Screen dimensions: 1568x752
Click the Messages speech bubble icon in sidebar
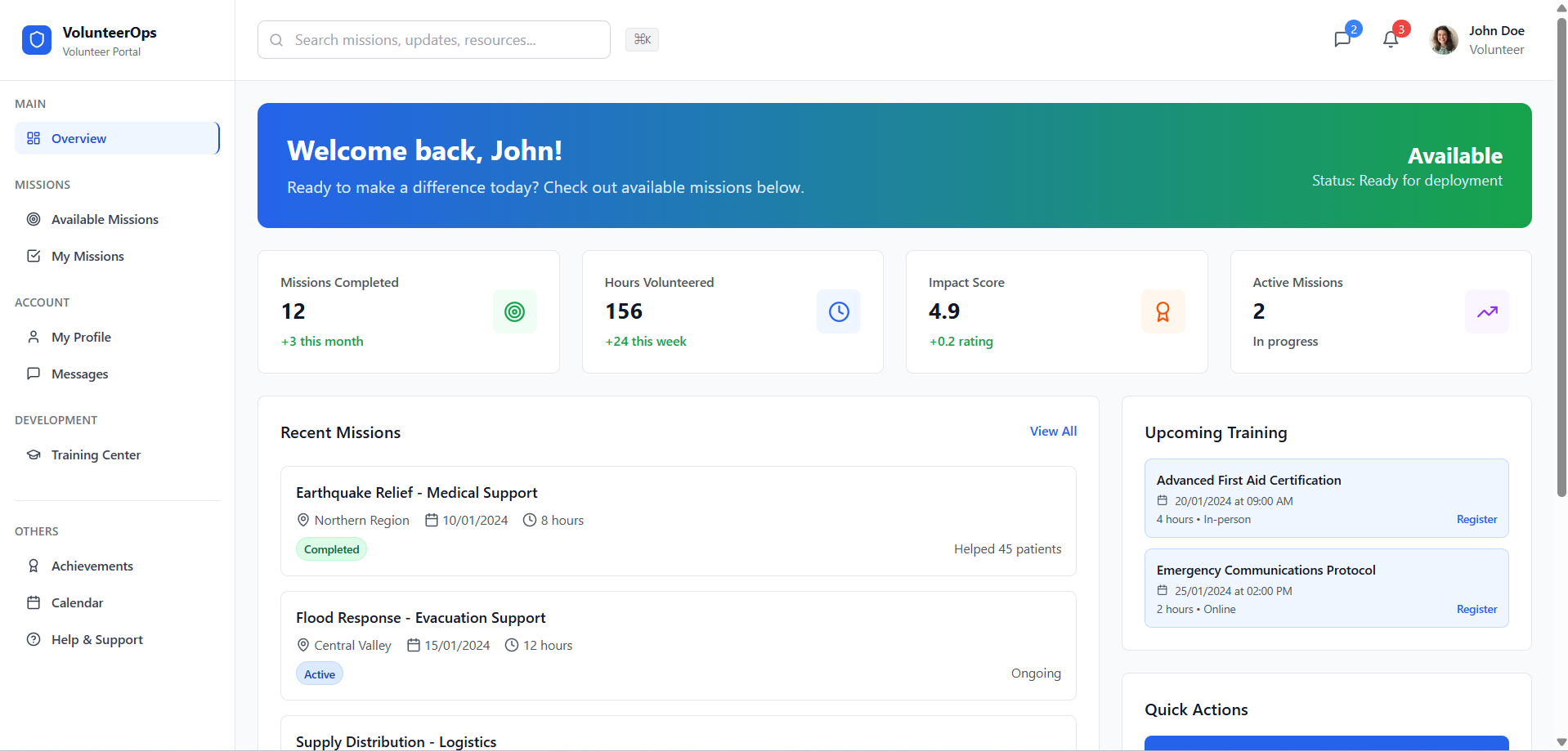(34, 374)
